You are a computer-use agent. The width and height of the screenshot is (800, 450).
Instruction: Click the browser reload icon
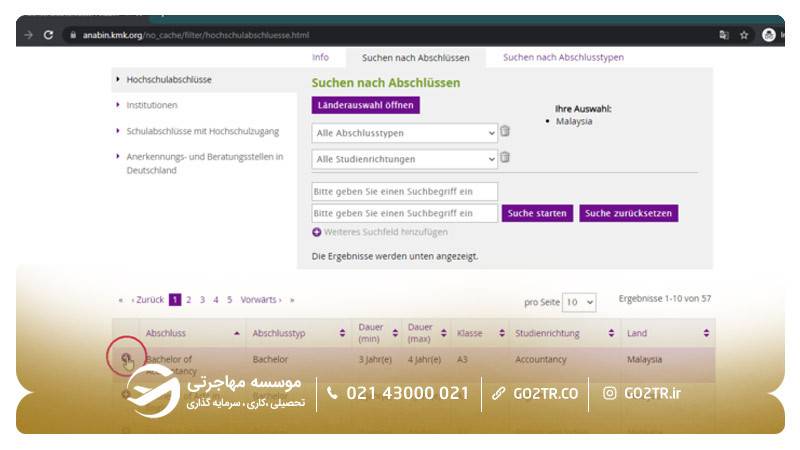[48, 35]
